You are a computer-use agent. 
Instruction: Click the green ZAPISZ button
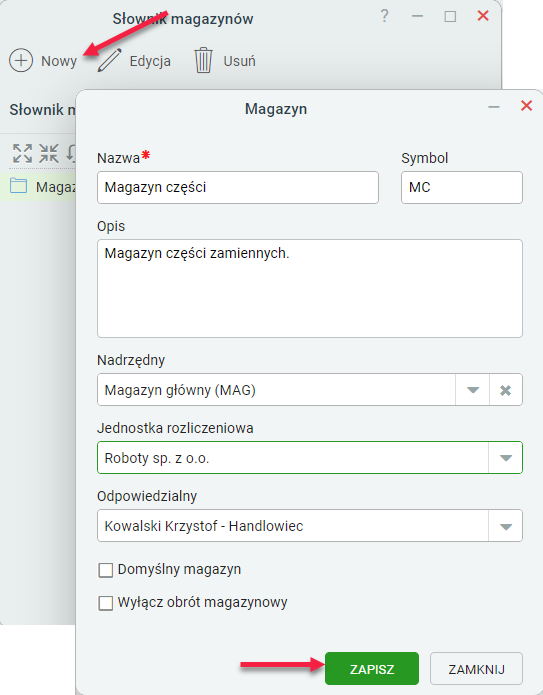(x=372, y=668)
